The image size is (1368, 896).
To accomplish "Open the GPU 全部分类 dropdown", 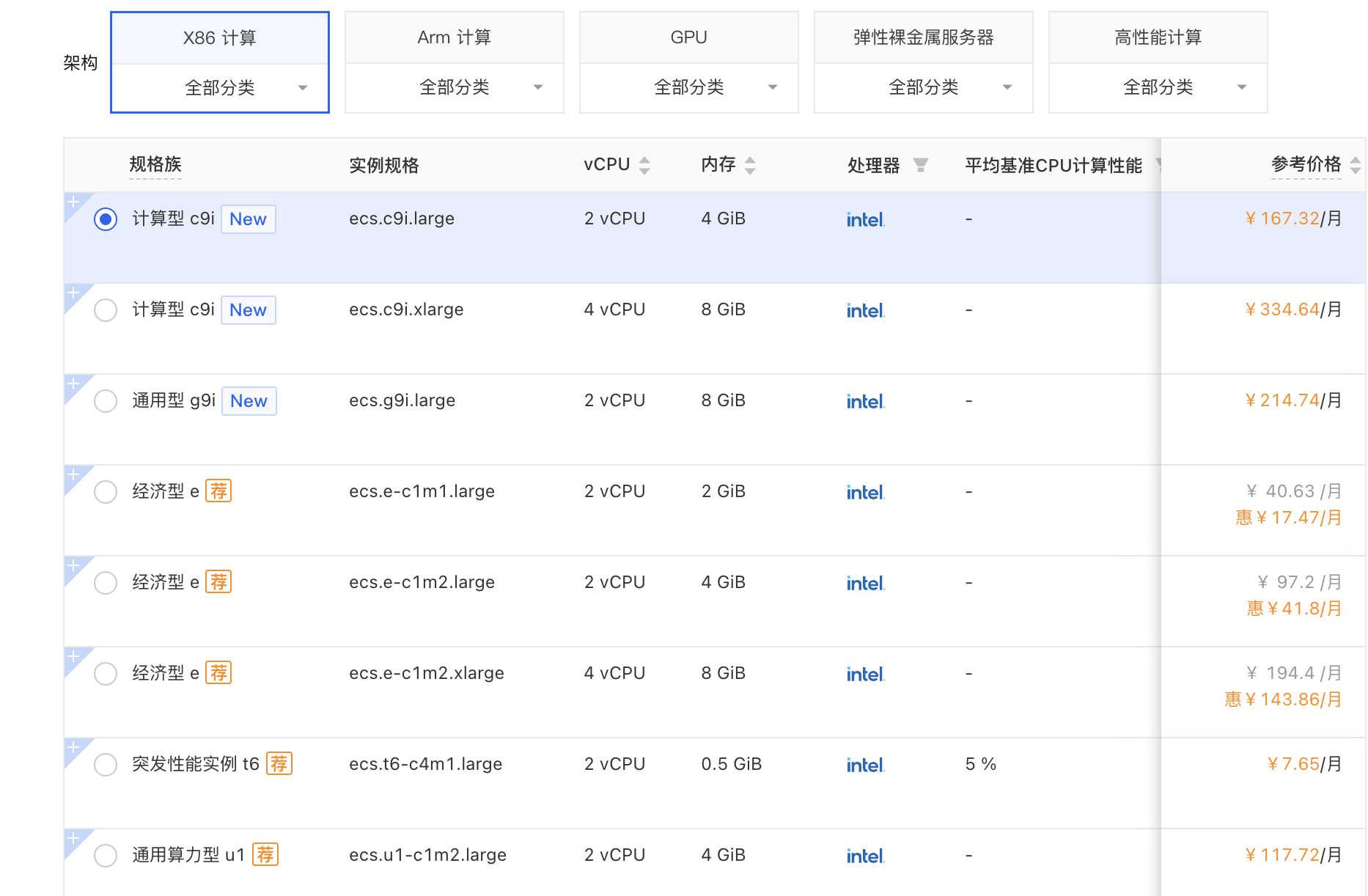I will pyautogui.click(x=689, y=88).
